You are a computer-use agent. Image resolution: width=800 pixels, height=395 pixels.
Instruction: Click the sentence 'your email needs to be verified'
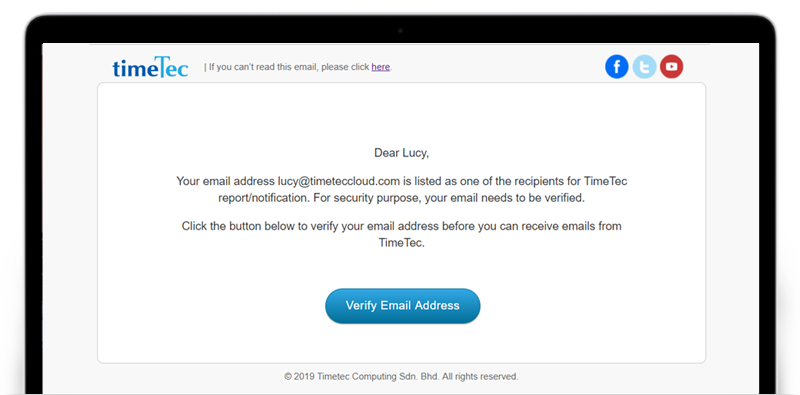pos(504,198)
